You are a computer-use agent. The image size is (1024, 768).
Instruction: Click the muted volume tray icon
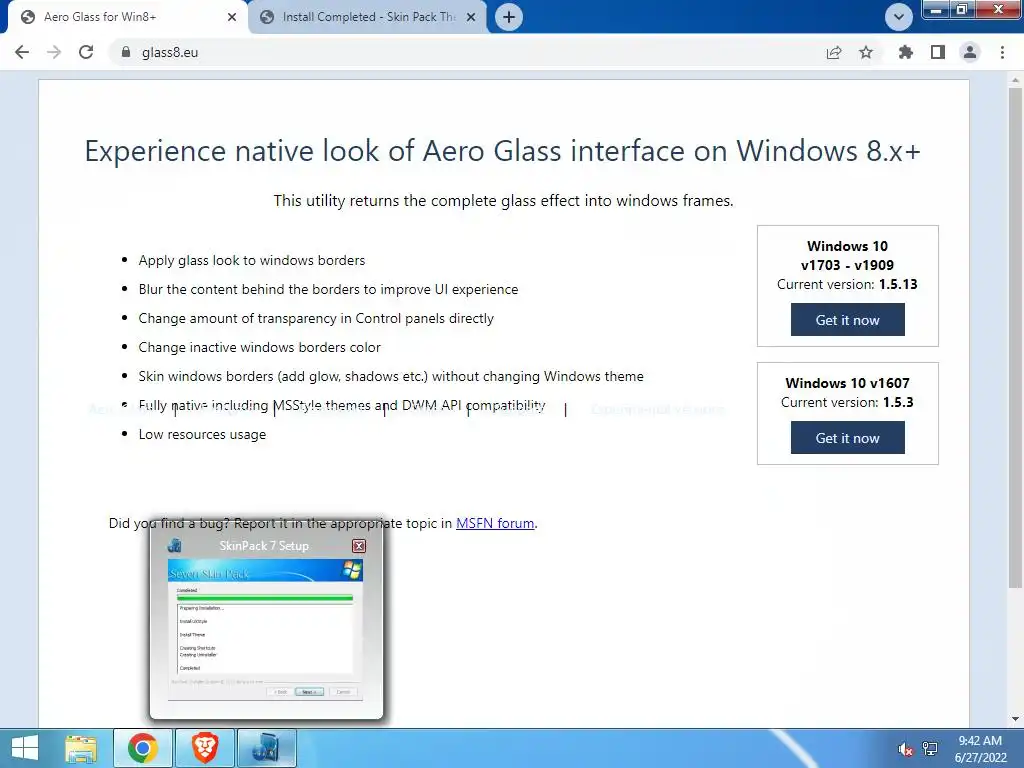(906, 749)
